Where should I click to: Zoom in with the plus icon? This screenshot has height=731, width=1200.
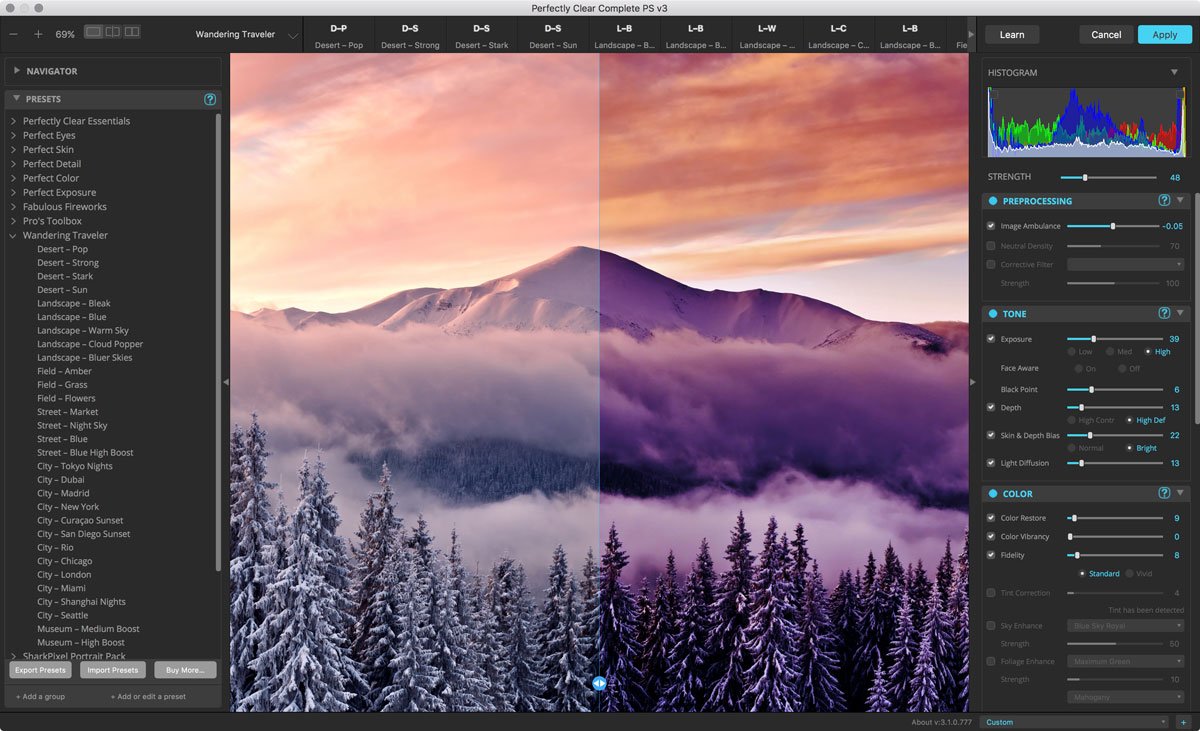38,34
